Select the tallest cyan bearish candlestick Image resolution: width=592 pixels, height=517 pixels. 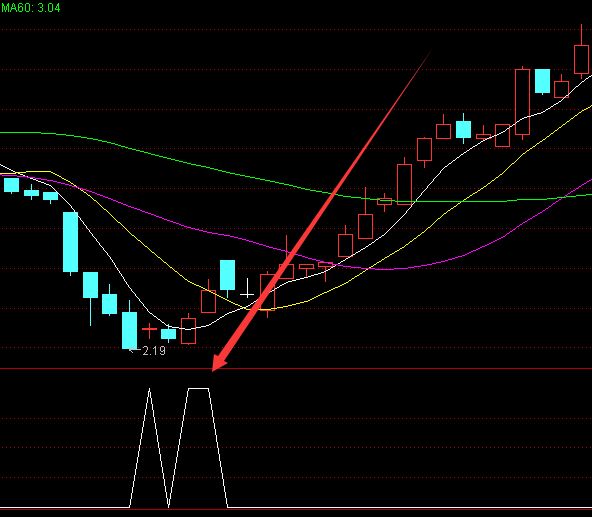(x=70, y=242)
